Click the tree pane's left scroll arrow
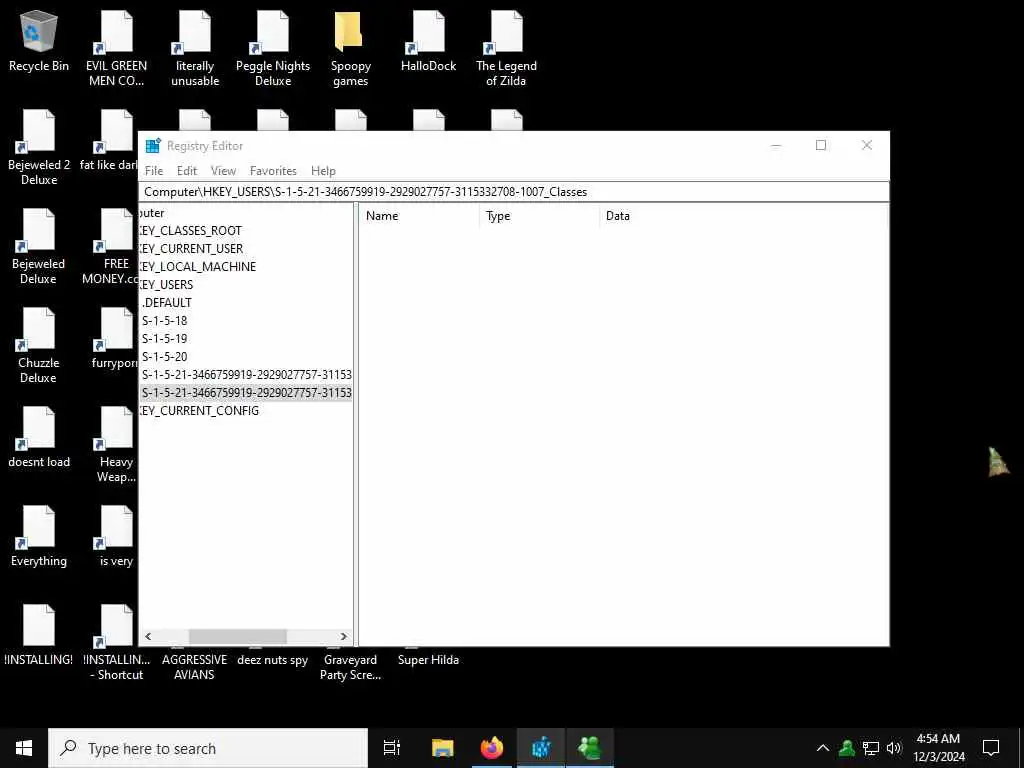Screen dimensions: 1024x768 point(148,636)
